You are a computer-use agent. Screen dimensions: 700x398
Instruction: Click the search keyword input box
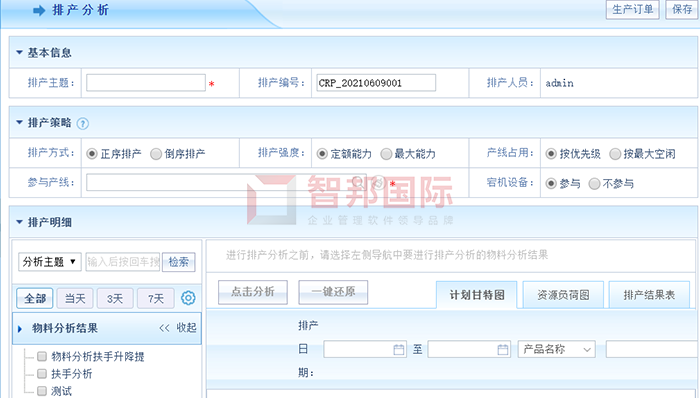pos(123,261)
